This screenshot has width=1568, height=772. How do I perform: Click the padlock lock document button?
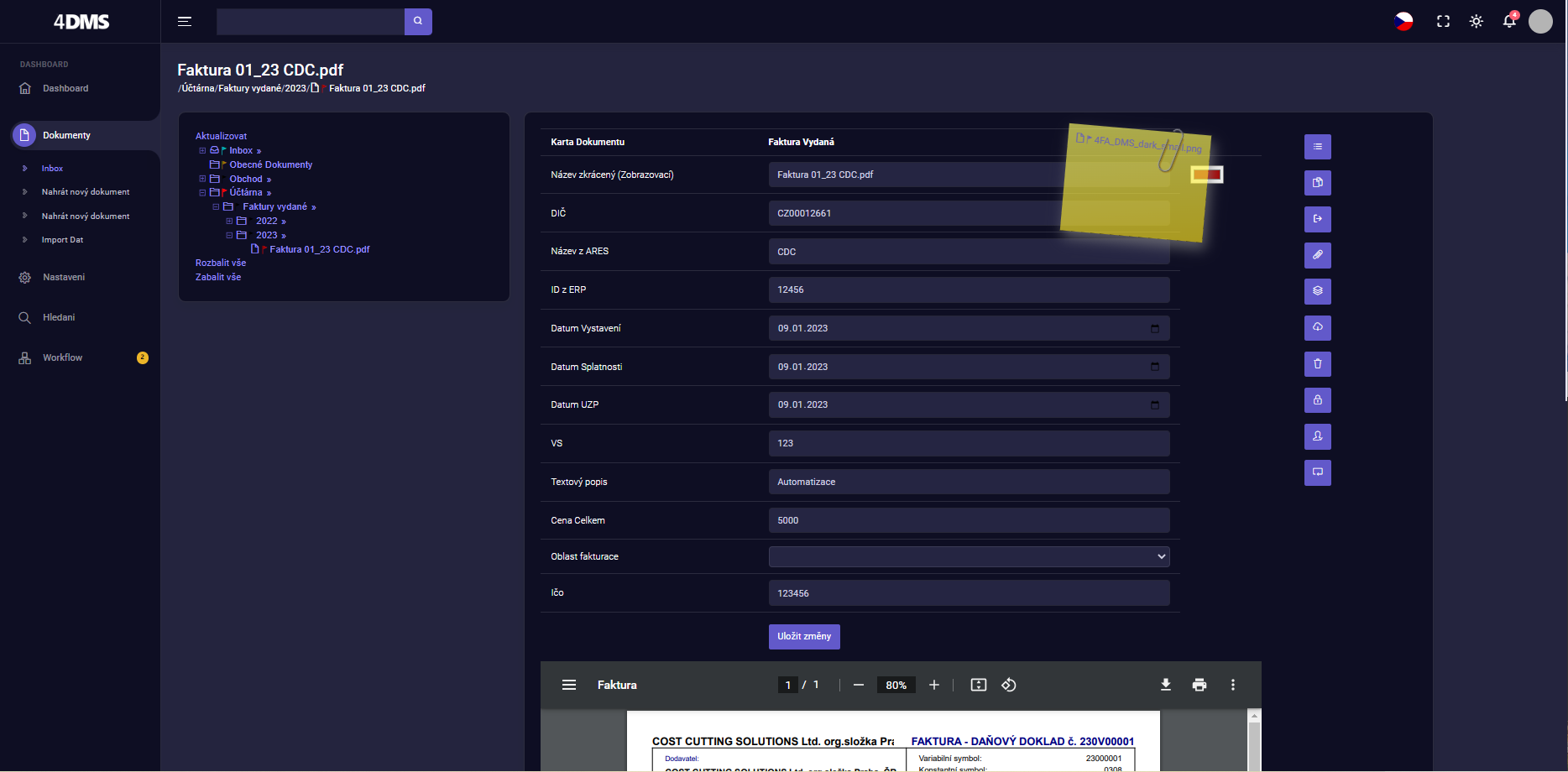point(1317,400)
